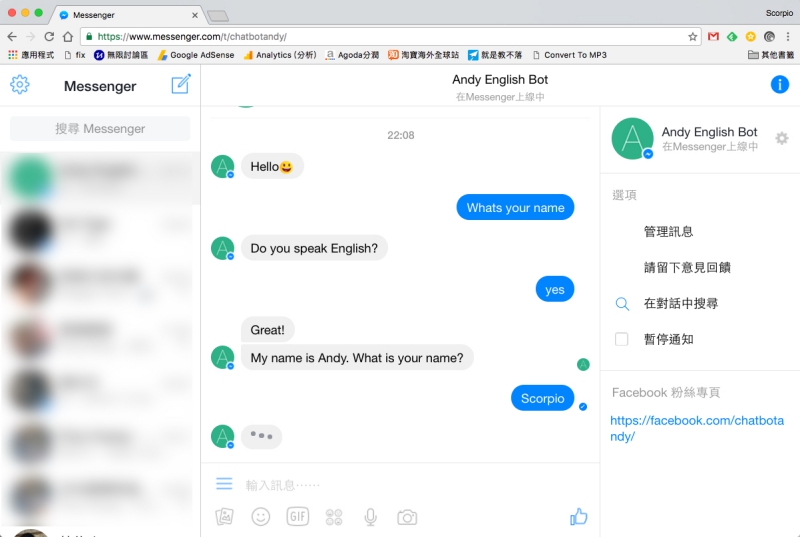
Task: Click the search-in-conversation magnifier icon
Action: coord(622,304)
